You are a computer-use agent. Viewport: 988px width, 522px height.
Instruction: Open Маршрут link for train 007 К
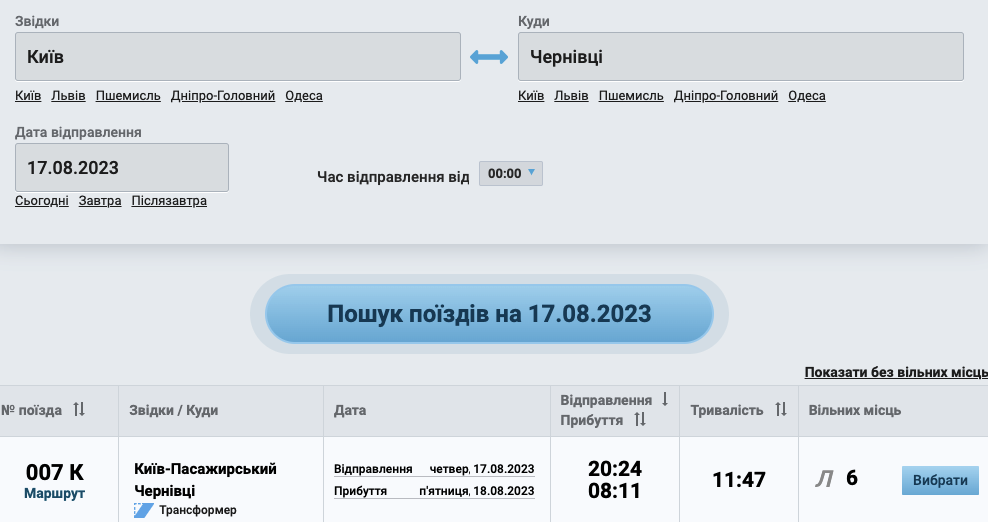coord(55,493)
